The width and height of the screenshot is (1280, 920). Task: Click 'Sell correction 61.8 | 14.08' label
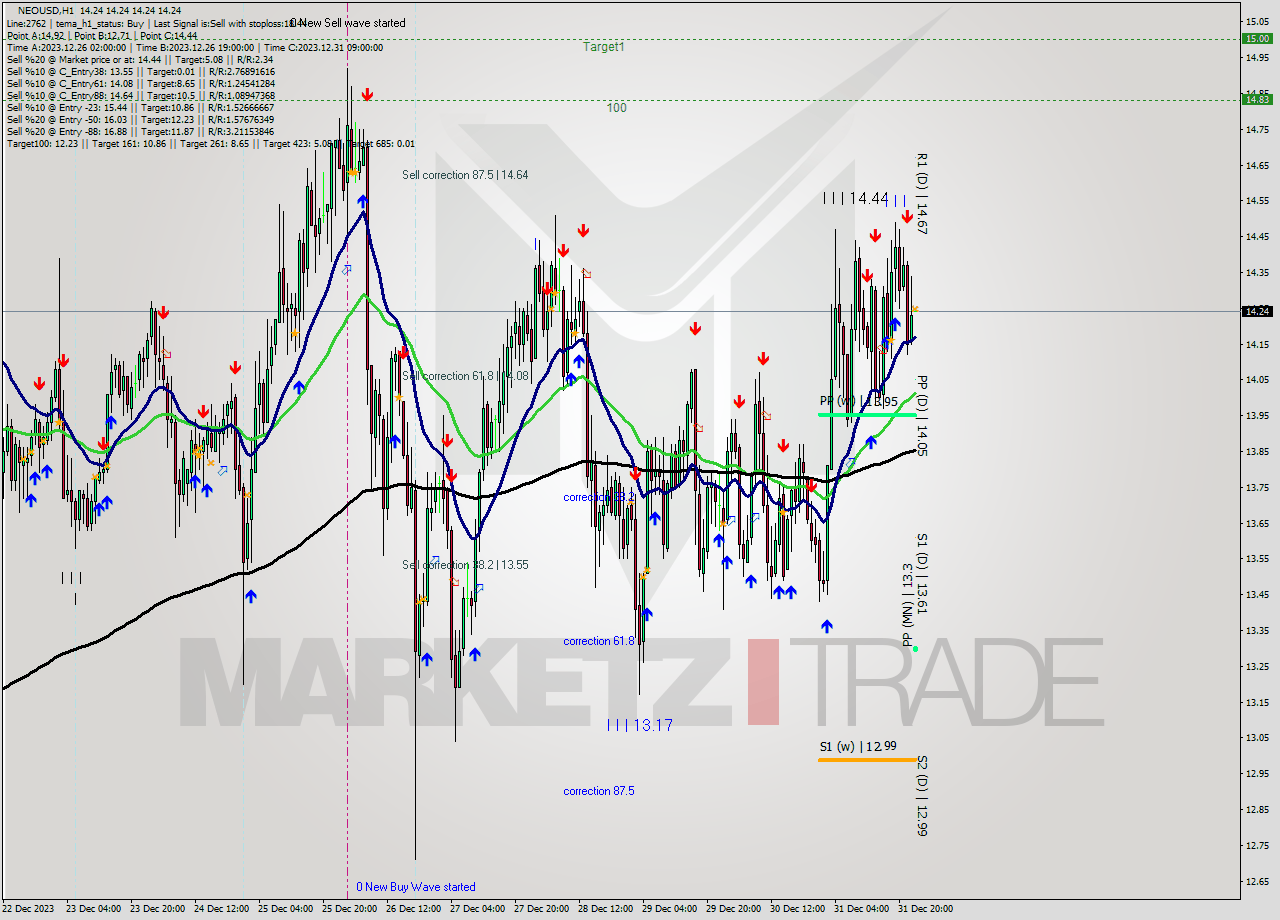(x=465, y=376)
